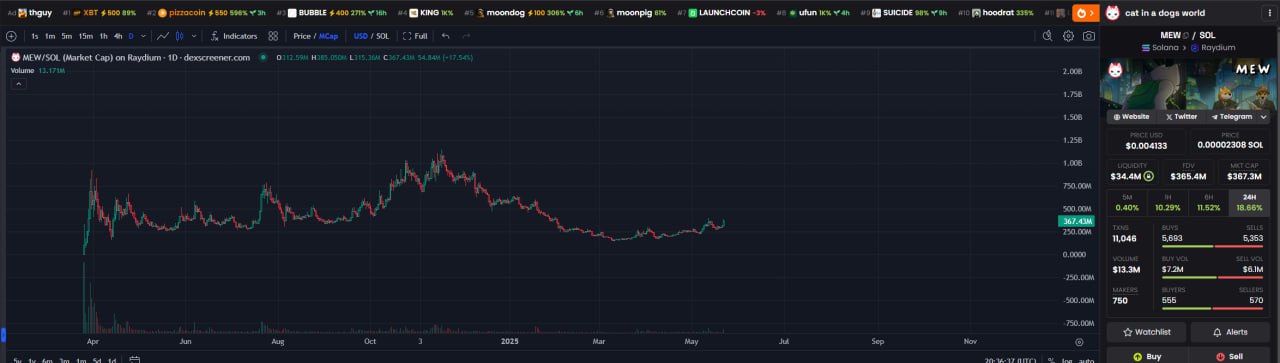Screen dimensions: 1280x363
Task: Select the D daily timeframe
Action: [130, 36]
